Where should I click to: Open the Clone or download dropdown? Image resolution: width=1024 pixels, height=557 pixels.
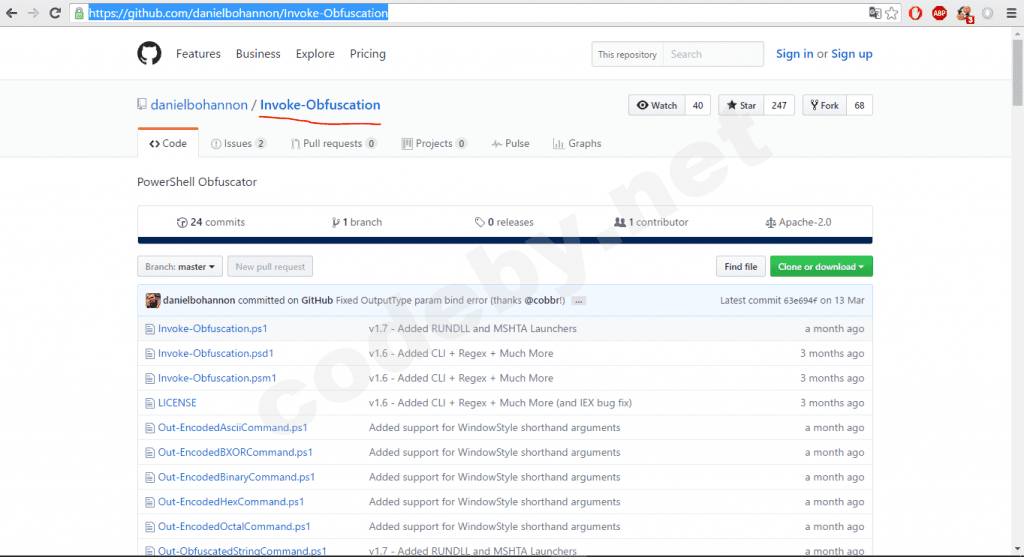[821, 266]
